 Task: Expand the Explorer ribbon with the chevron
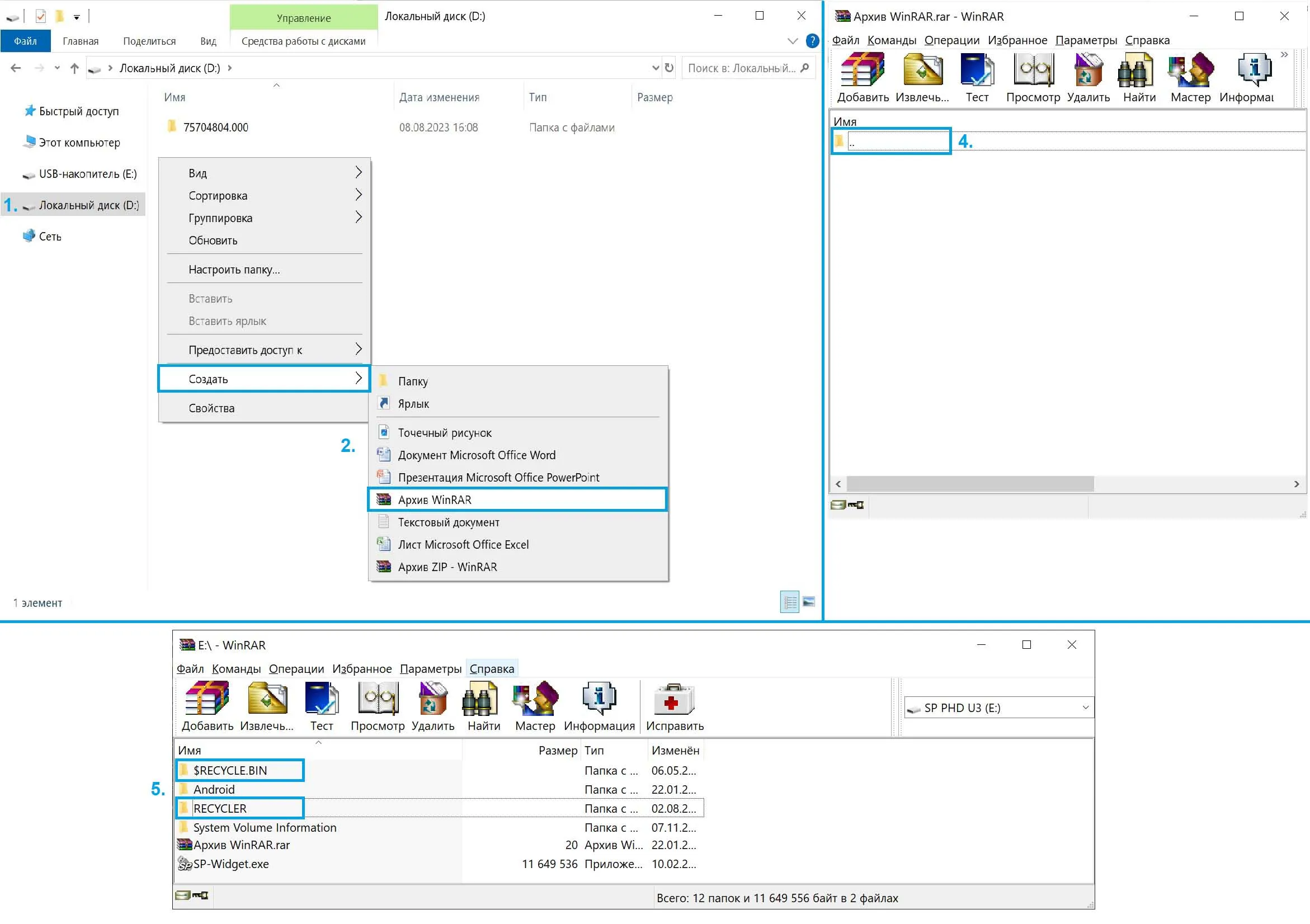pyautogui.click(x=793, y=40)
